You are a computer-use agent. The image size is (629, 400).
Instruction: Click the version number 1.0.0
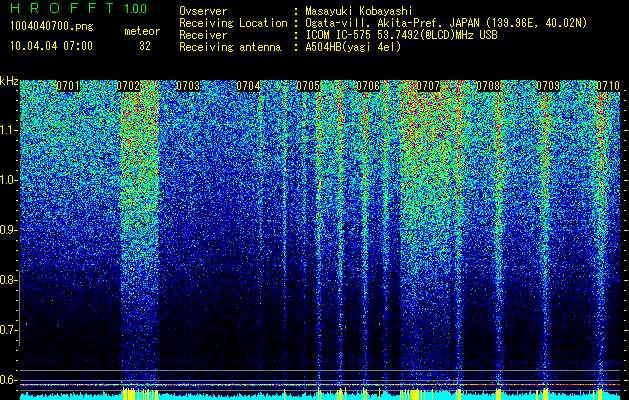click(x=135, y=8)
